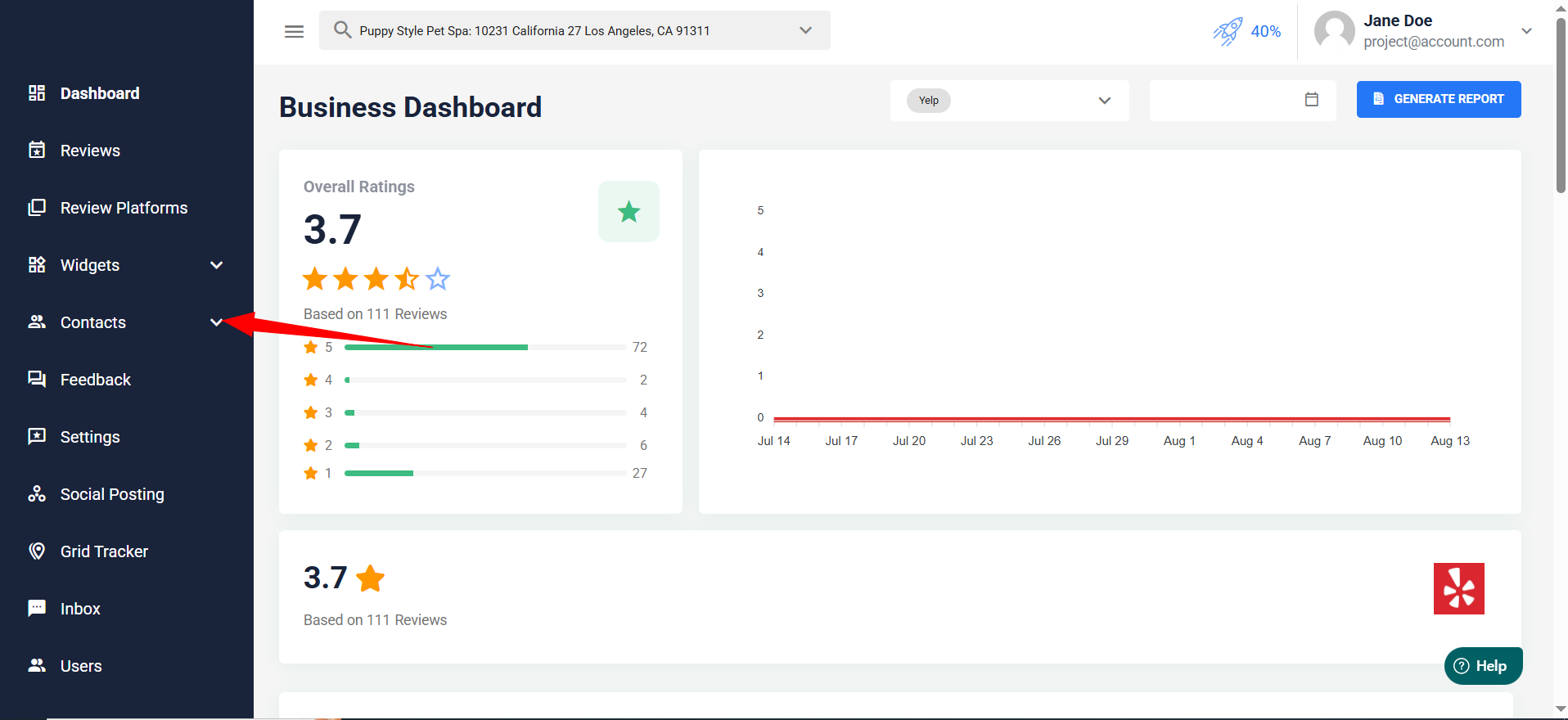This screenshot has width=1568, height=720.
Task: Click the Help button
Action: (1482, 666)
